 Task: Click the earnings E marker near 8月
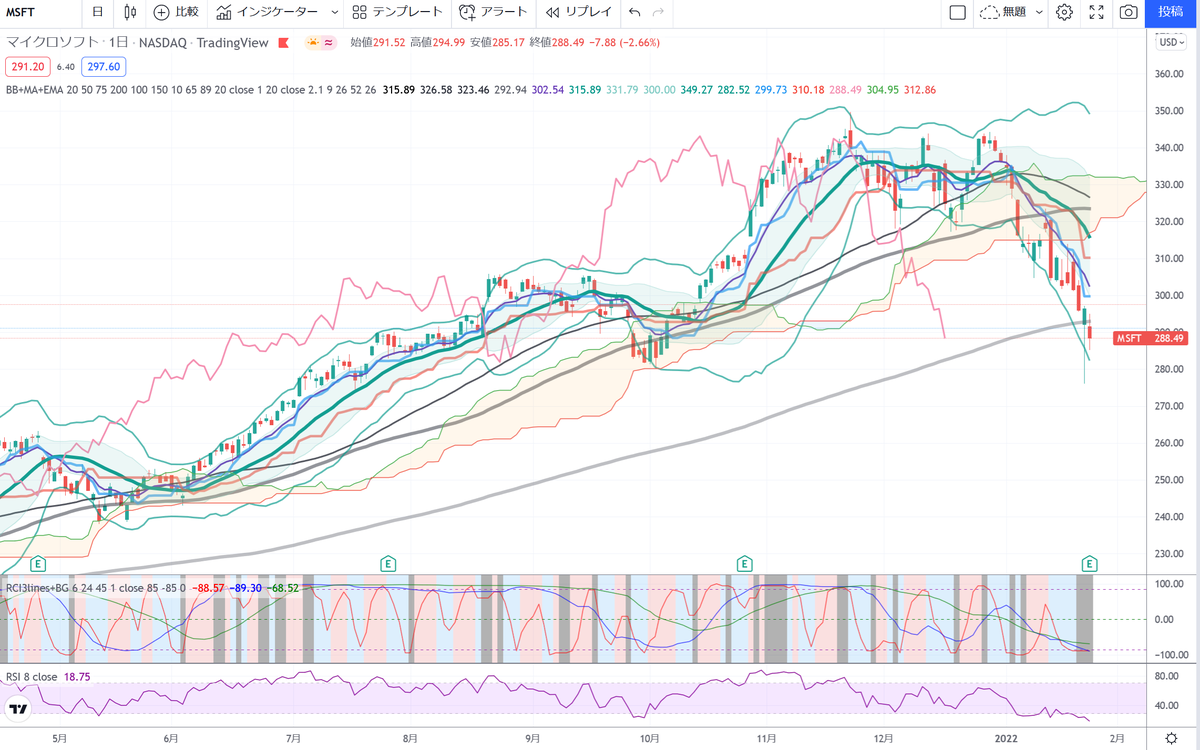pos(387,564)
